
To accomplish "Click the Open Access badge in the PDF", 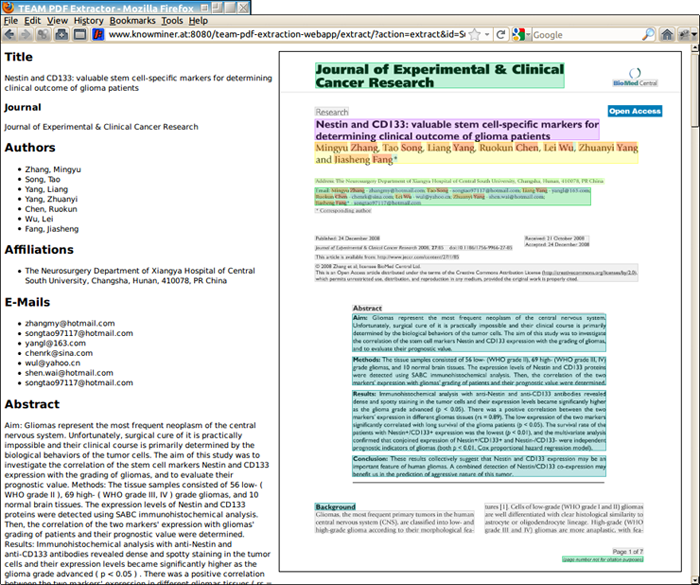I will point(635,111).
